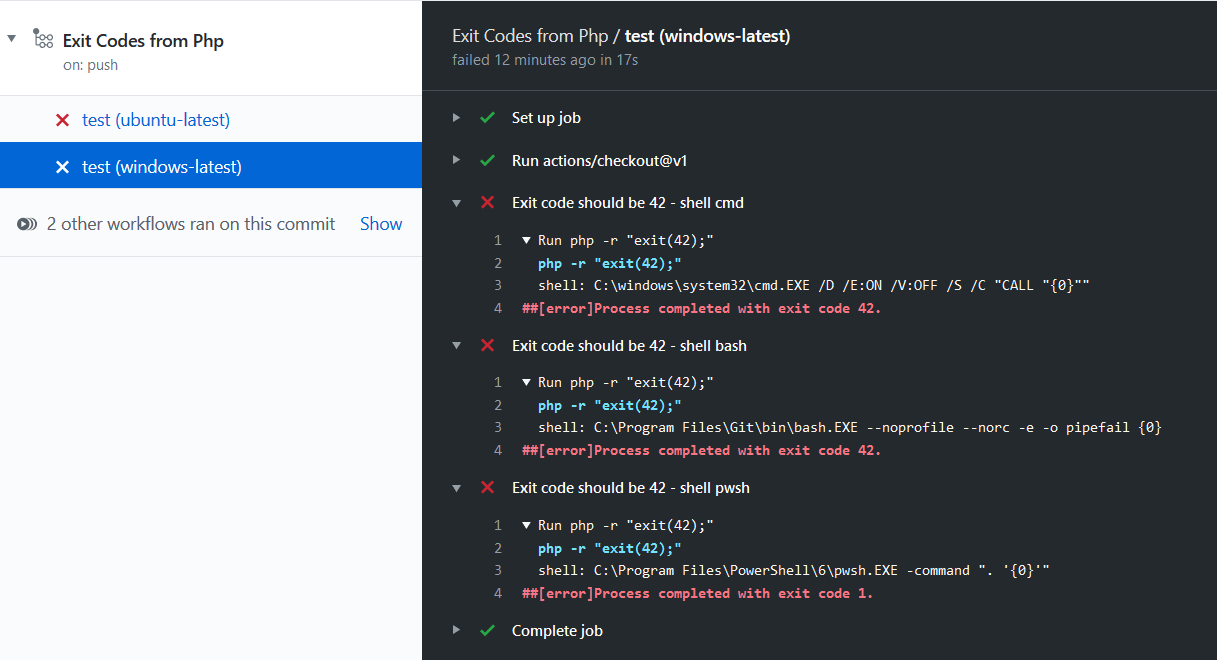1217x660 pixels.
Task: Click the bash.EXE shell log line
Action: click(849, 428)
